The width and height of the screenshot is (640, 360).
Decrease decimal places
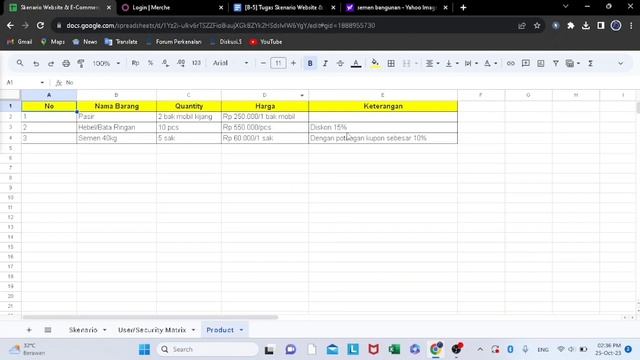[x=165, y=63]
